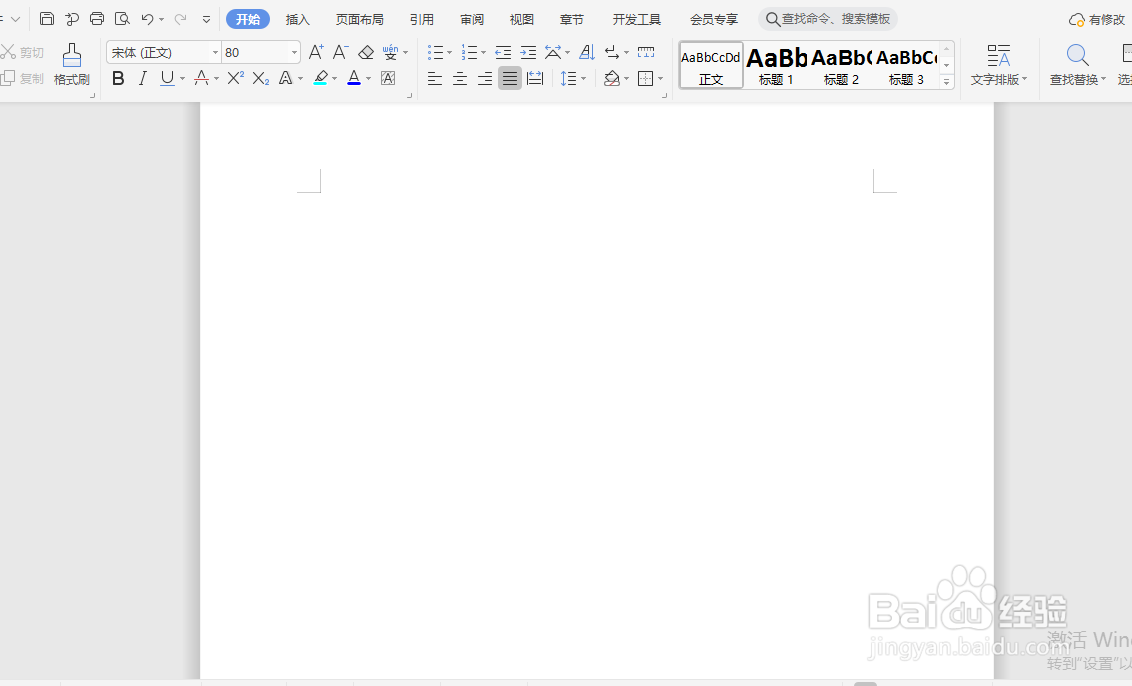Click the text direction arrow icon
This screenshot has height=686, width=1132.
(x=612, y=52)
